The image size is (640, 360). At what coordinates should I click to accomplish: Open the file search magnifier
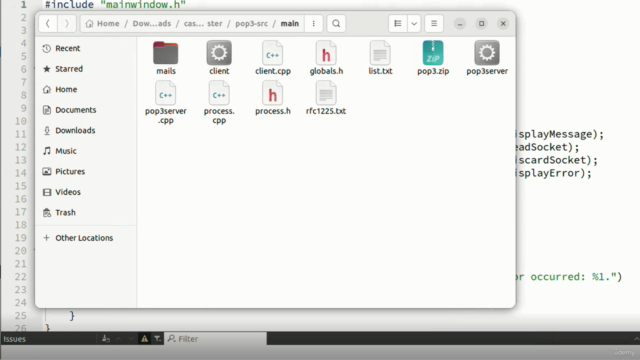coord(336,24)
